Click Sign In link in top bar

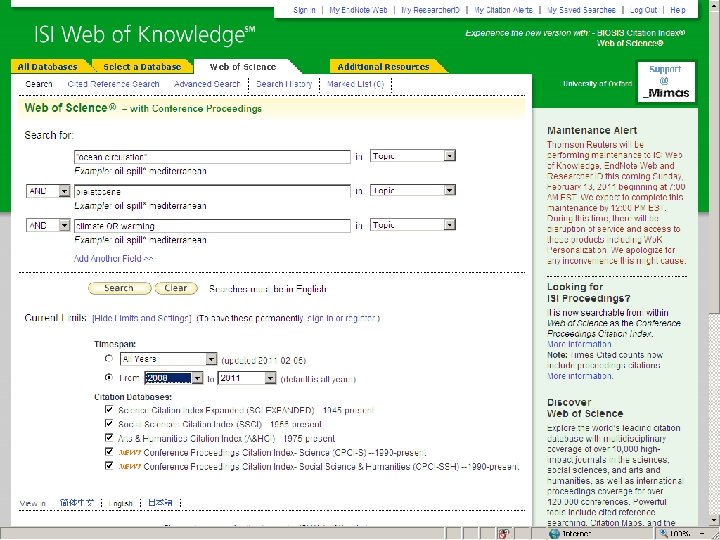(x=304, y=10)
